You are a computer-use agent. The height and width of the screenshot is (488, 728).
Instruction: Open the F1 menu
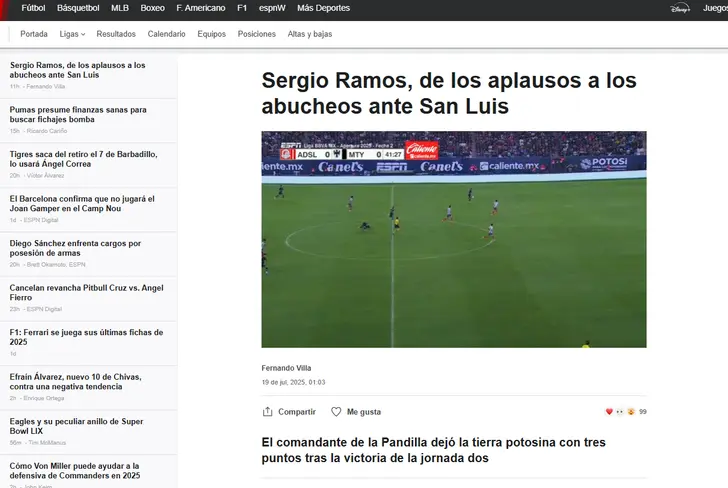coord(242,8)
